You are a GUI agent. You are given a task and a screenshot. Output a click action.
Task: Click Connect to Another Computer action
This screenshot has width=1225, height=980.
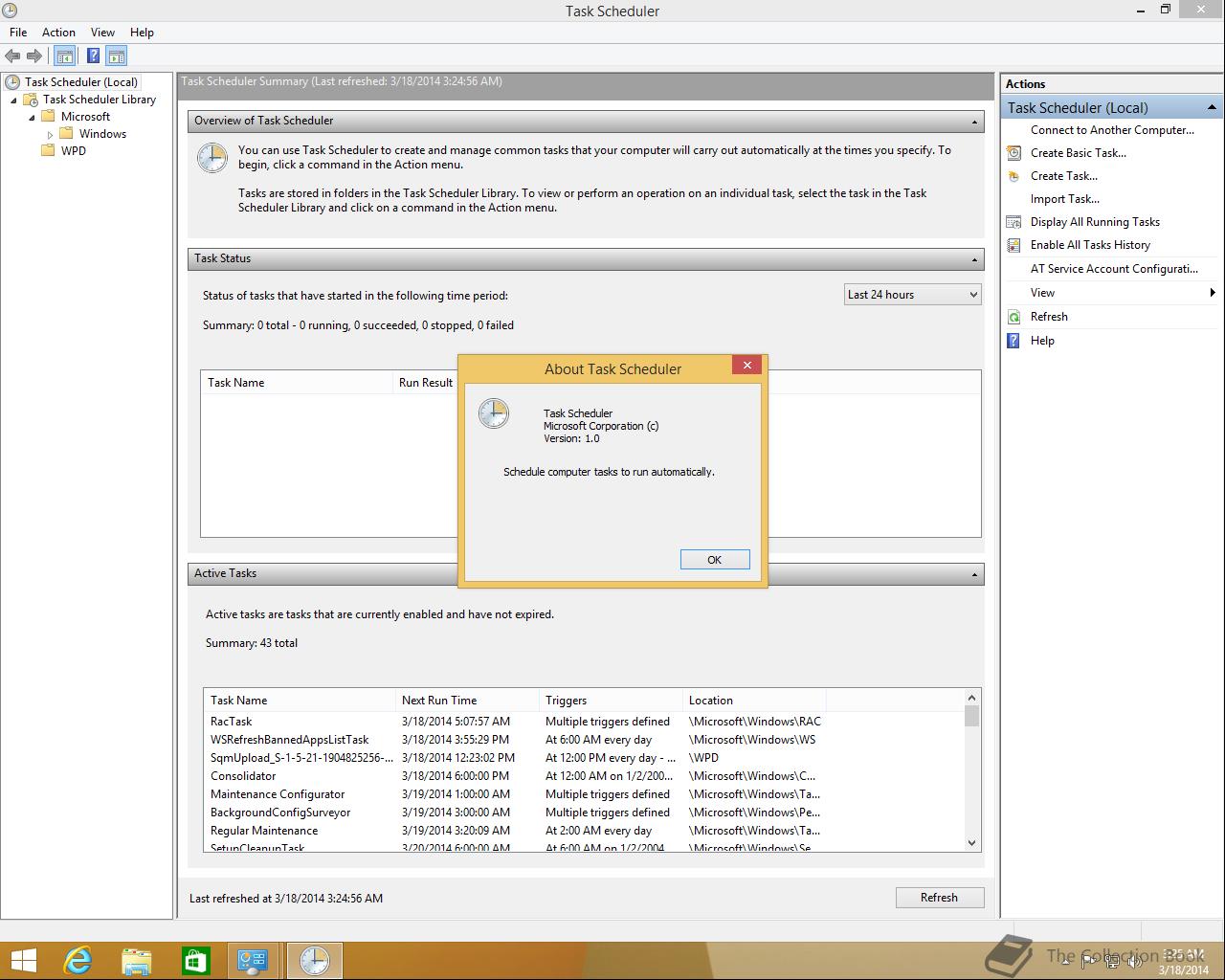[1112, 130]
